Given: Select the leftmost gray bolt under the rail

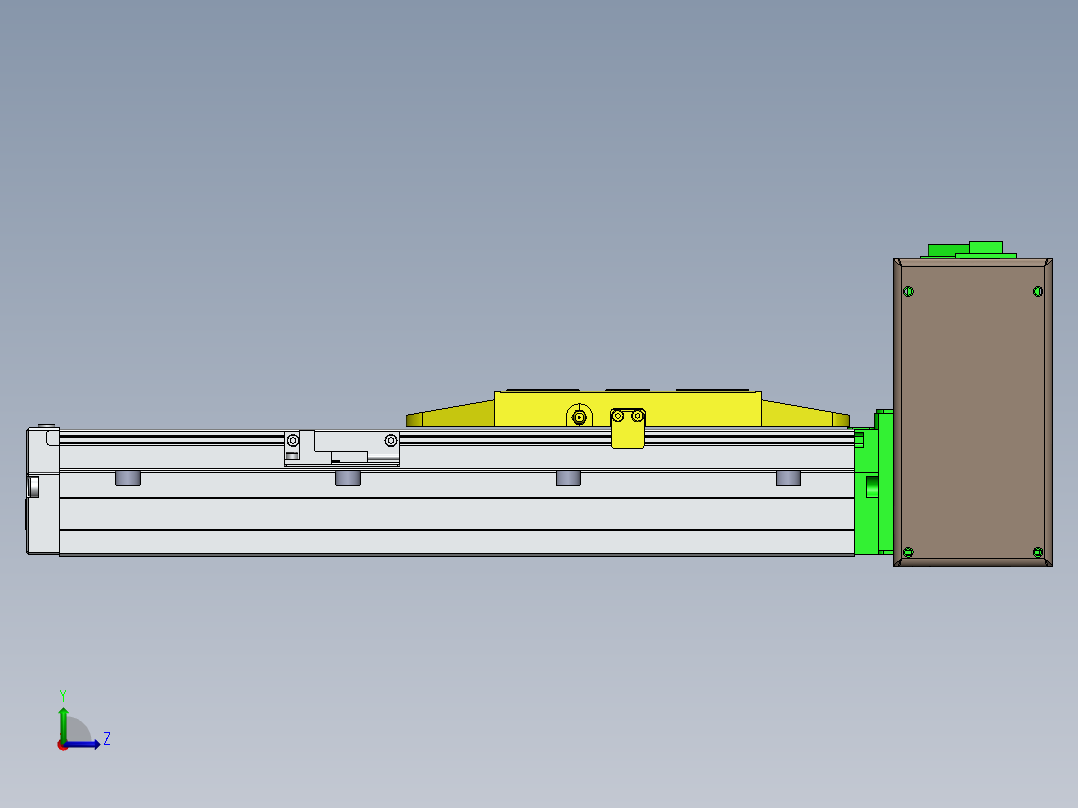Looking at the screenshot, I should coord(128,479).
